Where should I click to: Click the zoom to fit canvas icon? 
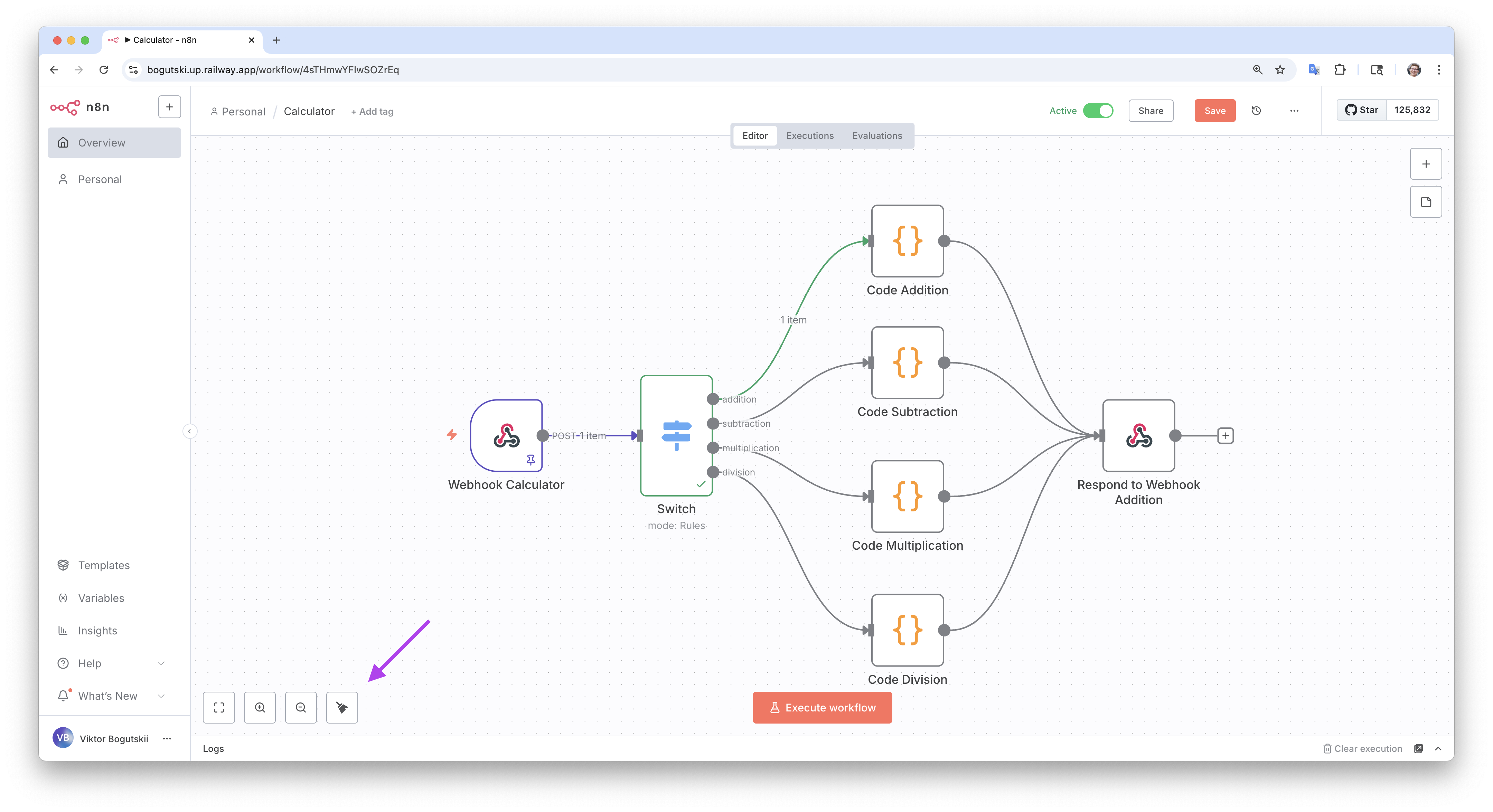pos(219,707)
